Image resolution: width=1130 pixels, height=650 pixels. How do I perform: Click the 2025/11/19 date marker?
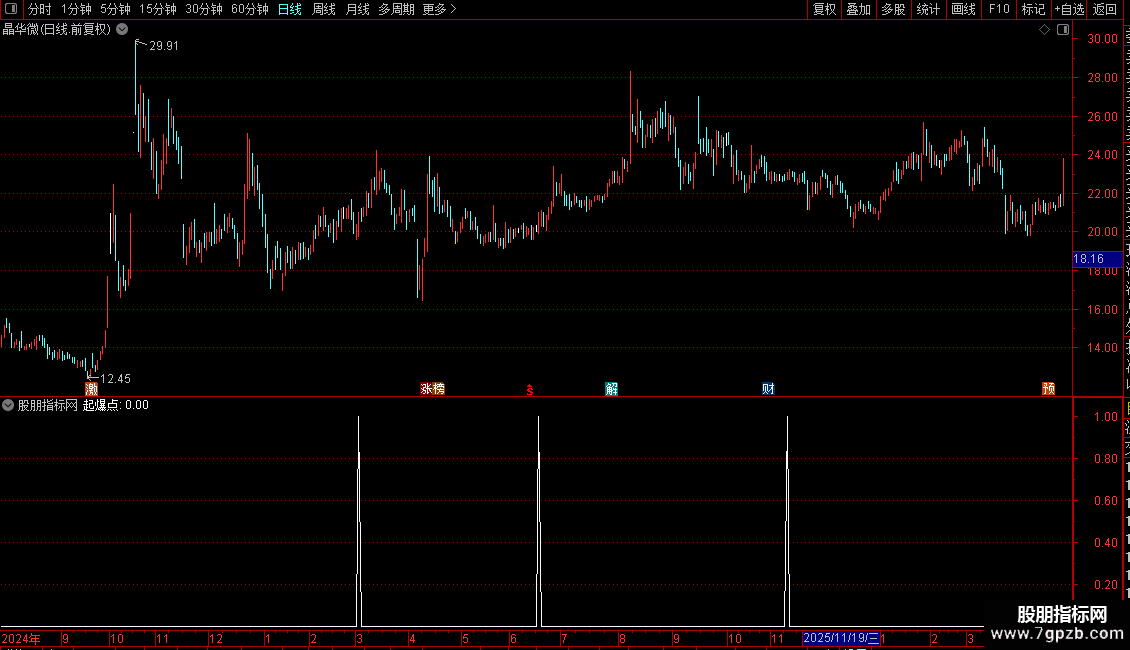tap(841, 638)
